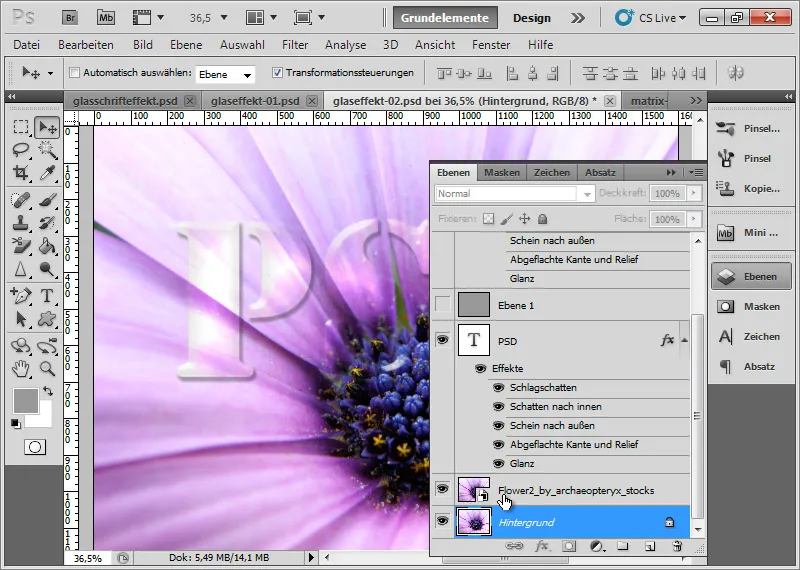Hide the PSD text layer
Screen dimensions: 800x570
pyautogui.click(x=442, y=339)
